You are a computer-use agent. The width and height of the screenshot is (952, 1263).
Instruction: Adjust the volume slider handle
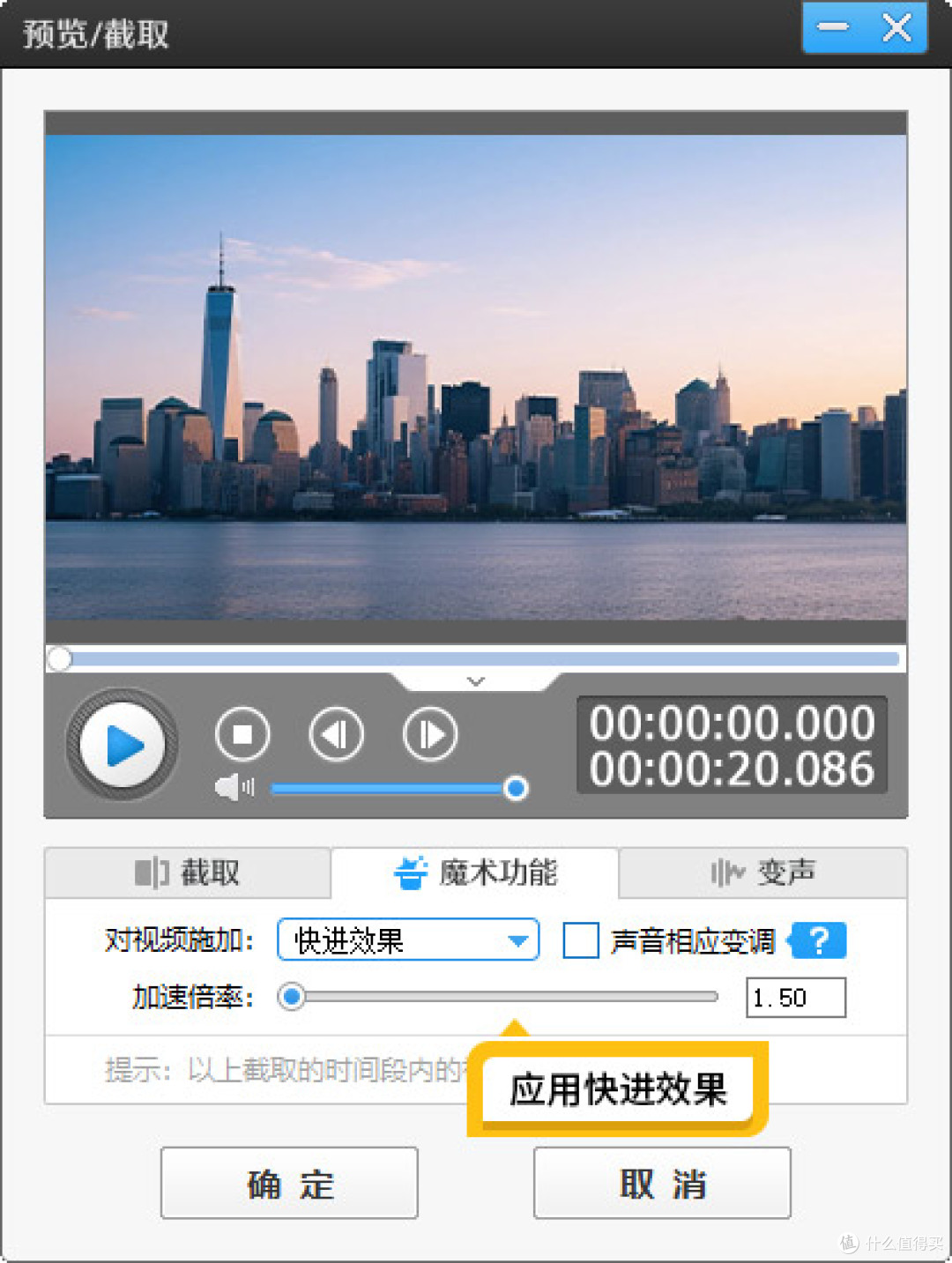pyautogui.click(x=516, y=788)
